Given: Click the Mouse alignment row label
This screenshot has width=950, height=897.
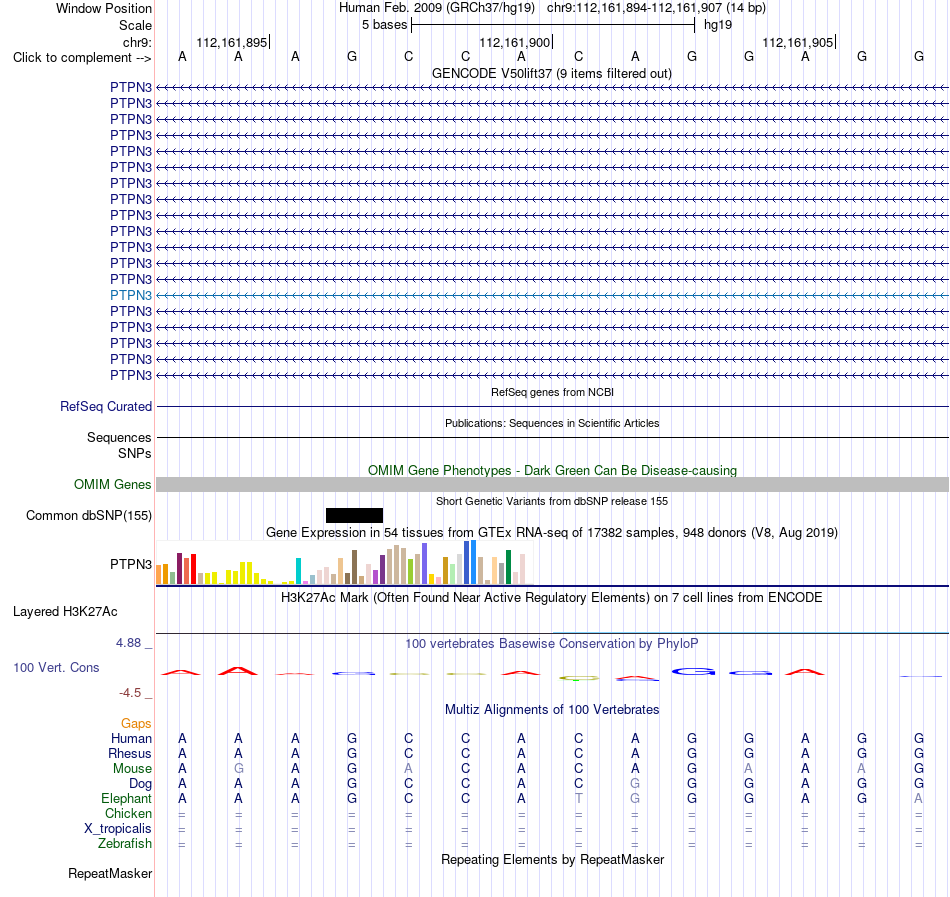Looking at the screenshot, I should click(132, 769).
